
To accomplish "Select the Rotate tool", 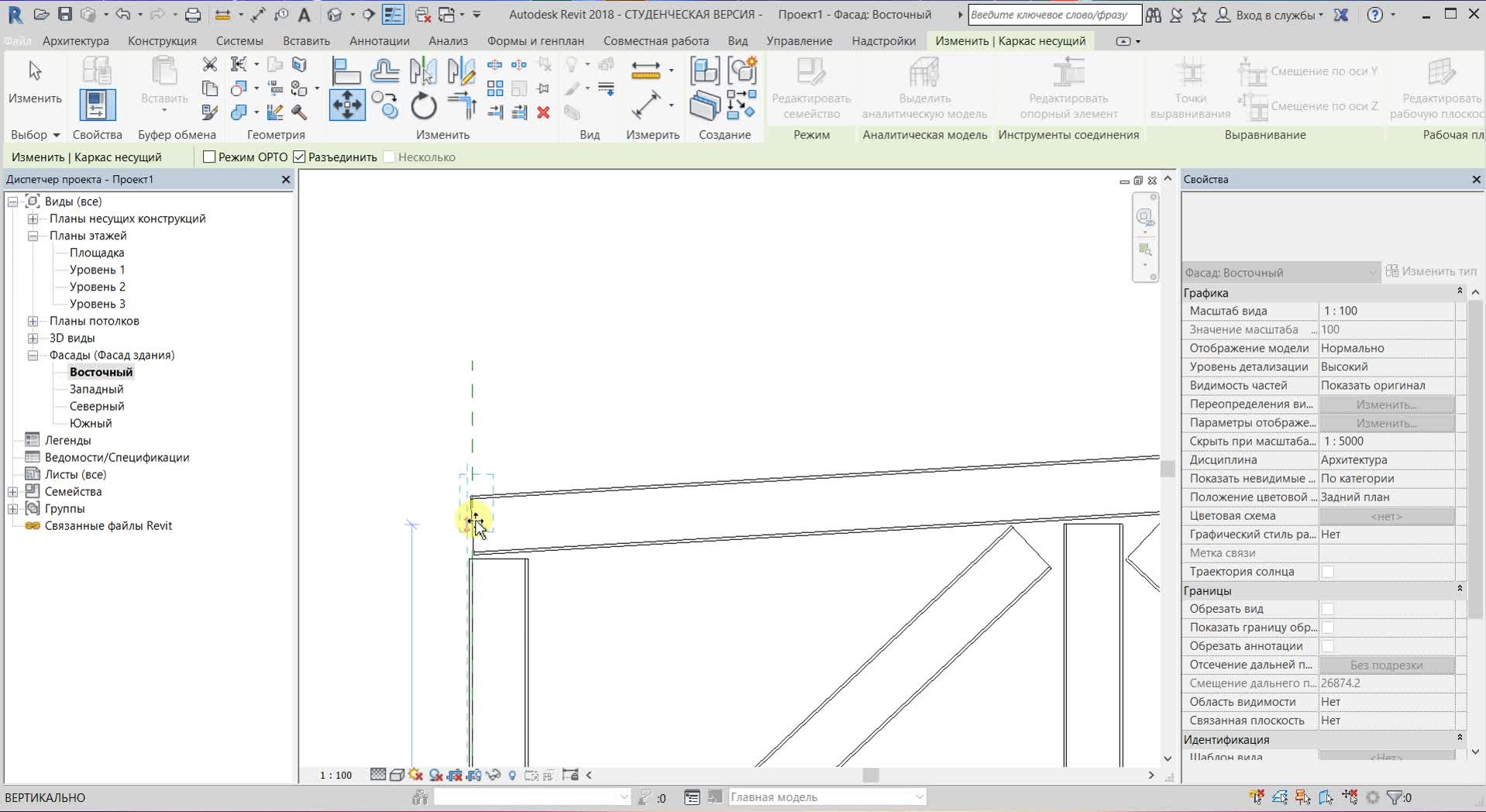I will (x=423, y=105).
